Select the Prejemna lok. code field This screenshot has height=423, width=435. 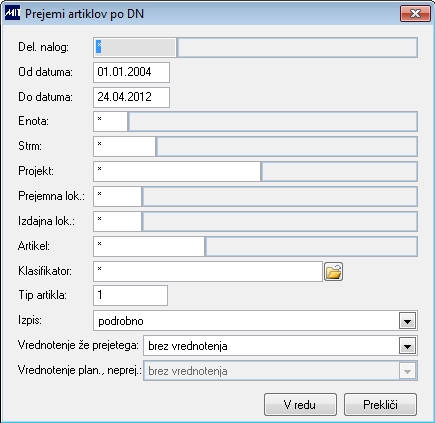pos(117,196)
